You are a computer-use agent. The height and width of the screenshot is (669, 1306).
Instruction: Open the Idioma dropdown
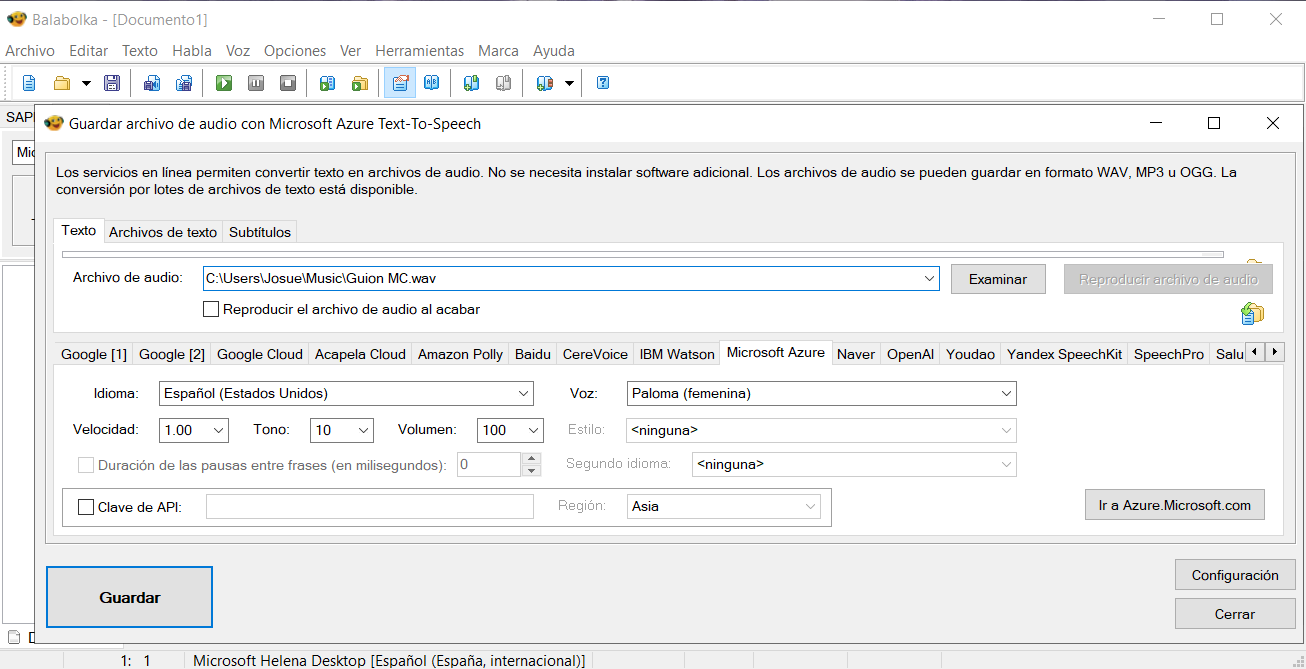[346, 393]
